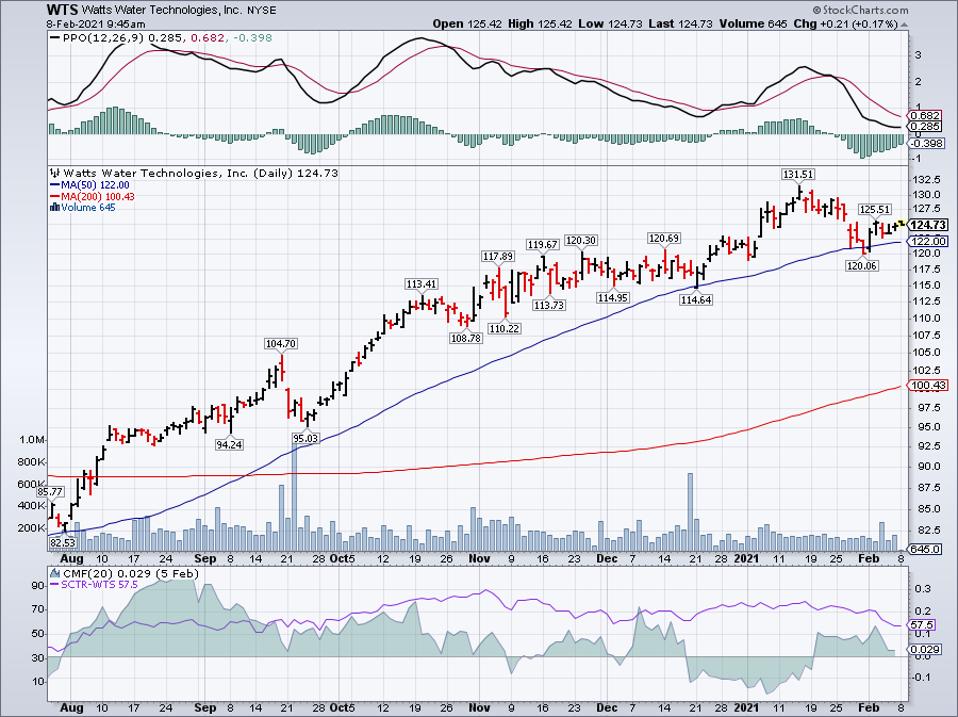
Task: Click the NYSE exchange label
Action: pos(261,10)
